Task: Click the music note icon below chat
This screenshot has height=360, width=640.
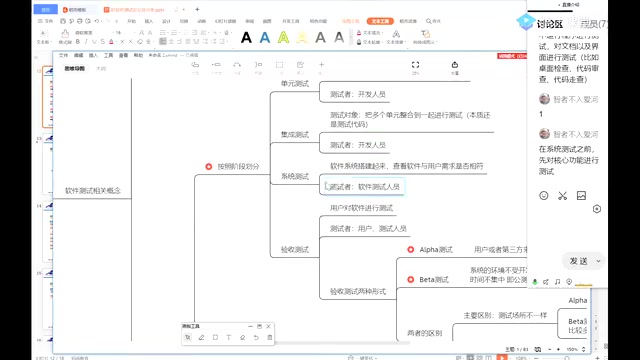Action: (x=558, y=282)
